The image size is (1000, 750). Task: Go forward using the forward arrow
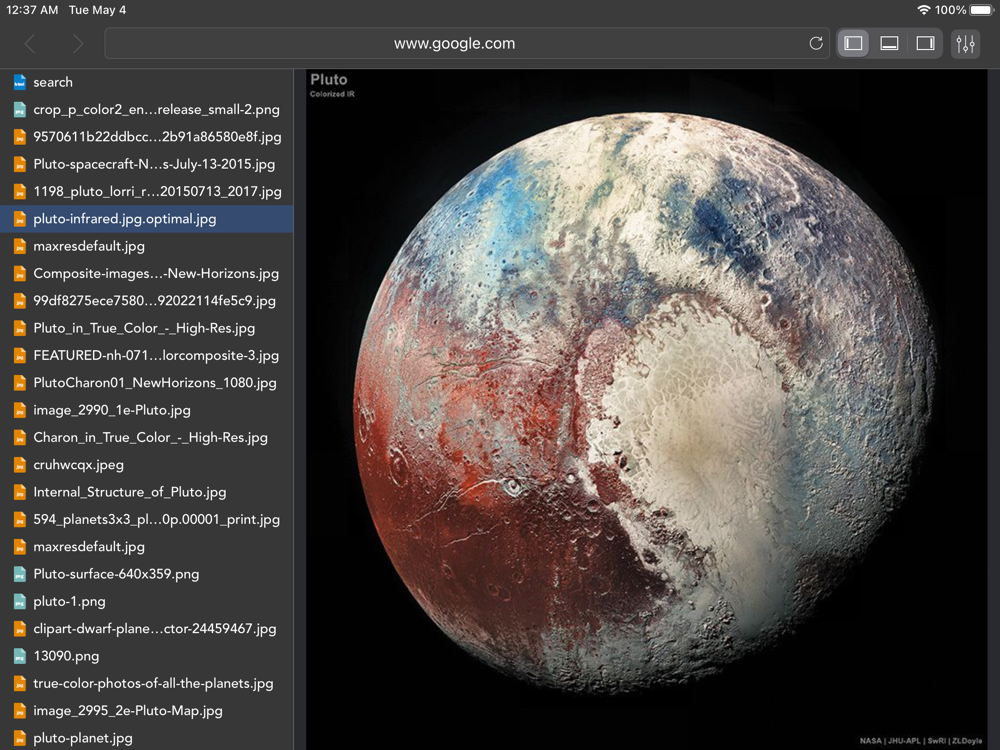tap(78, 44)
